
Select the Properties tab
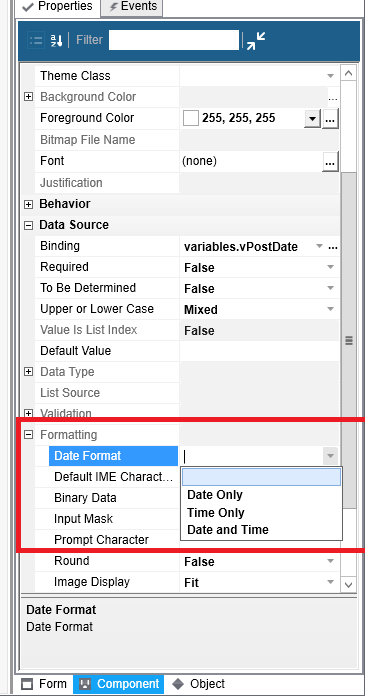pyautogui.click(x=58, y=7)
